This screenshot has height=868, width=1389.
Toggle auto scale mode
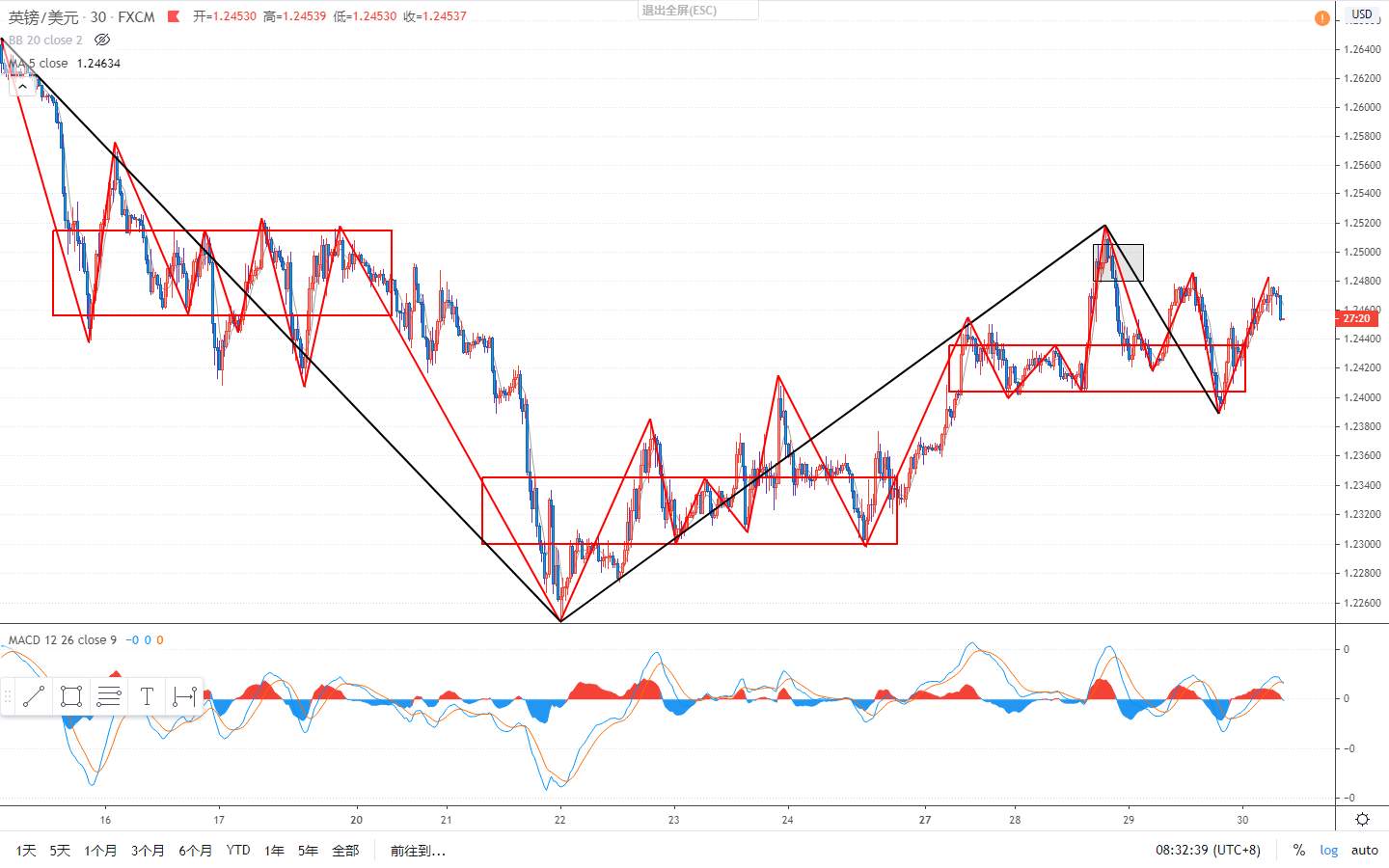(1364, 850)
